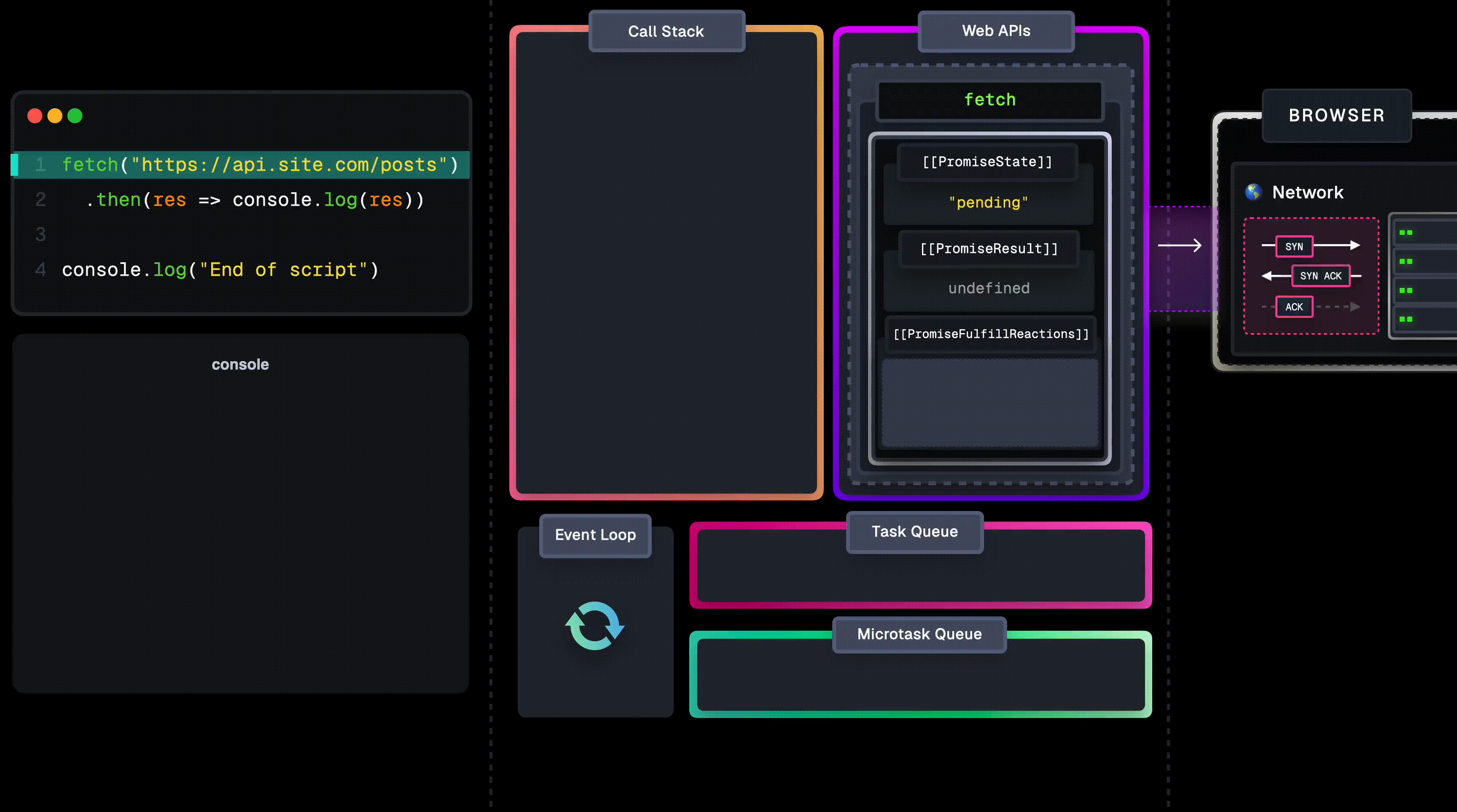Screen dimensions: 1457x812
Task: Click the Event Loop circular arrows icon
Action: (594, 626)
